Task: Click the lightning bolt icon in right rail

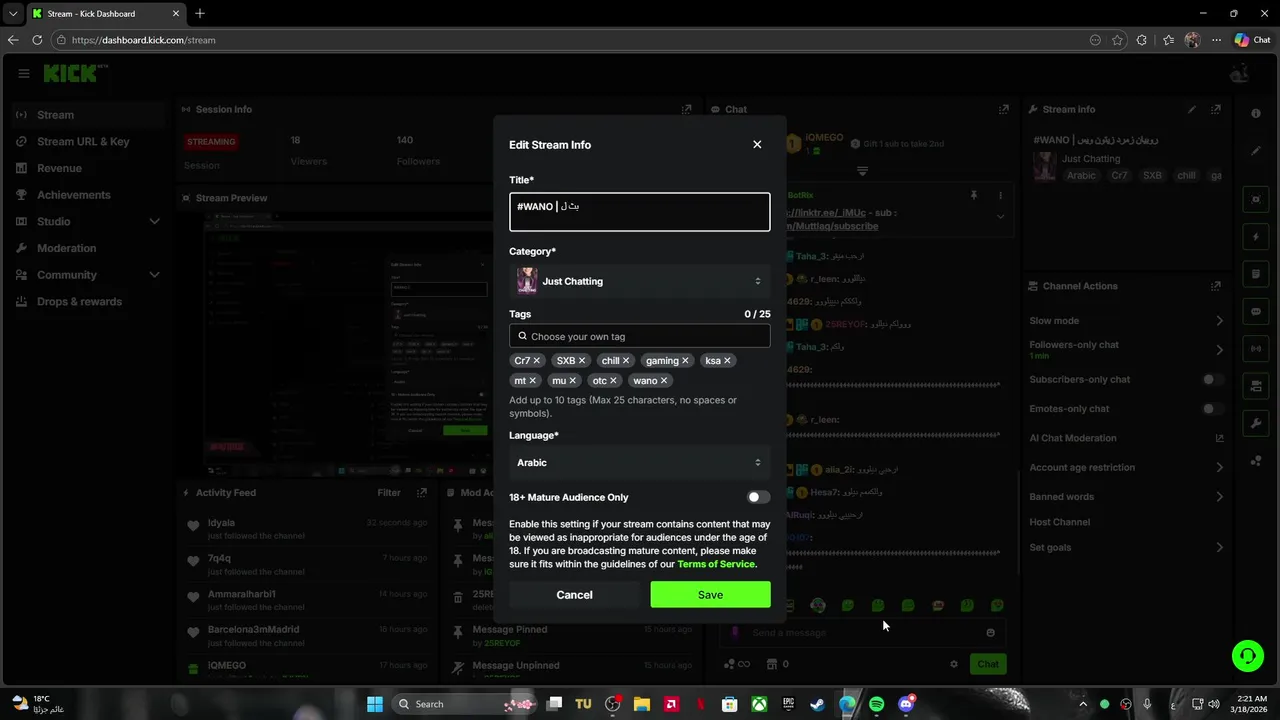Action: 1256,237
